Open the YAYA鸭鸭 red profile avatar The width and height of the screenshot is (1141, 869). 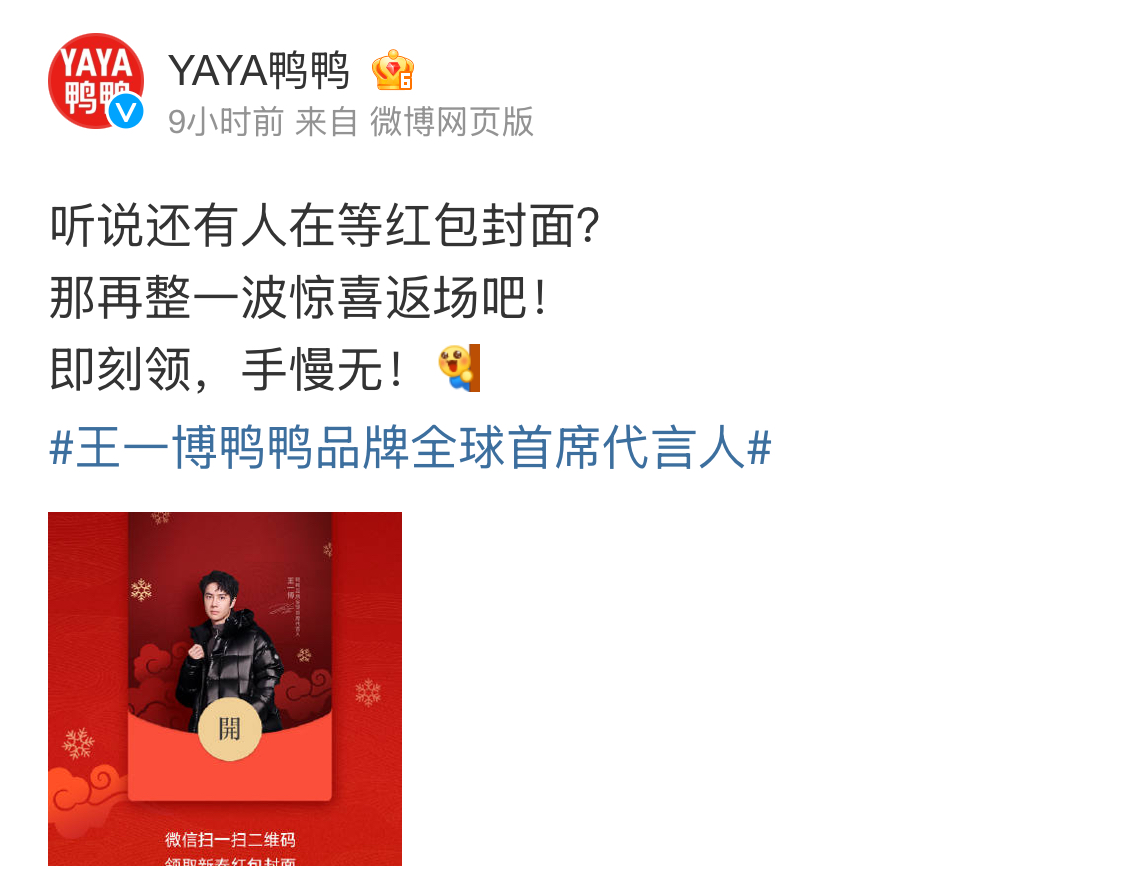click(95, 81)
